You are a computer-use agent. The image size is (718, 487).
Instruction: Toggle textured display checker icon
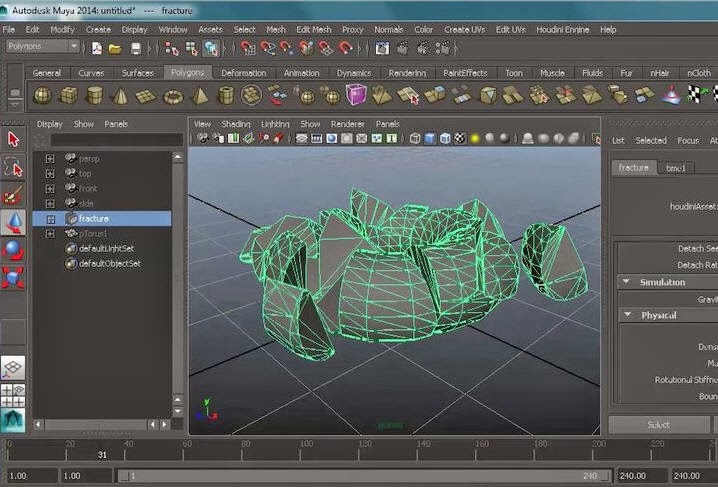pyautogui.click(x=460, y=138)
